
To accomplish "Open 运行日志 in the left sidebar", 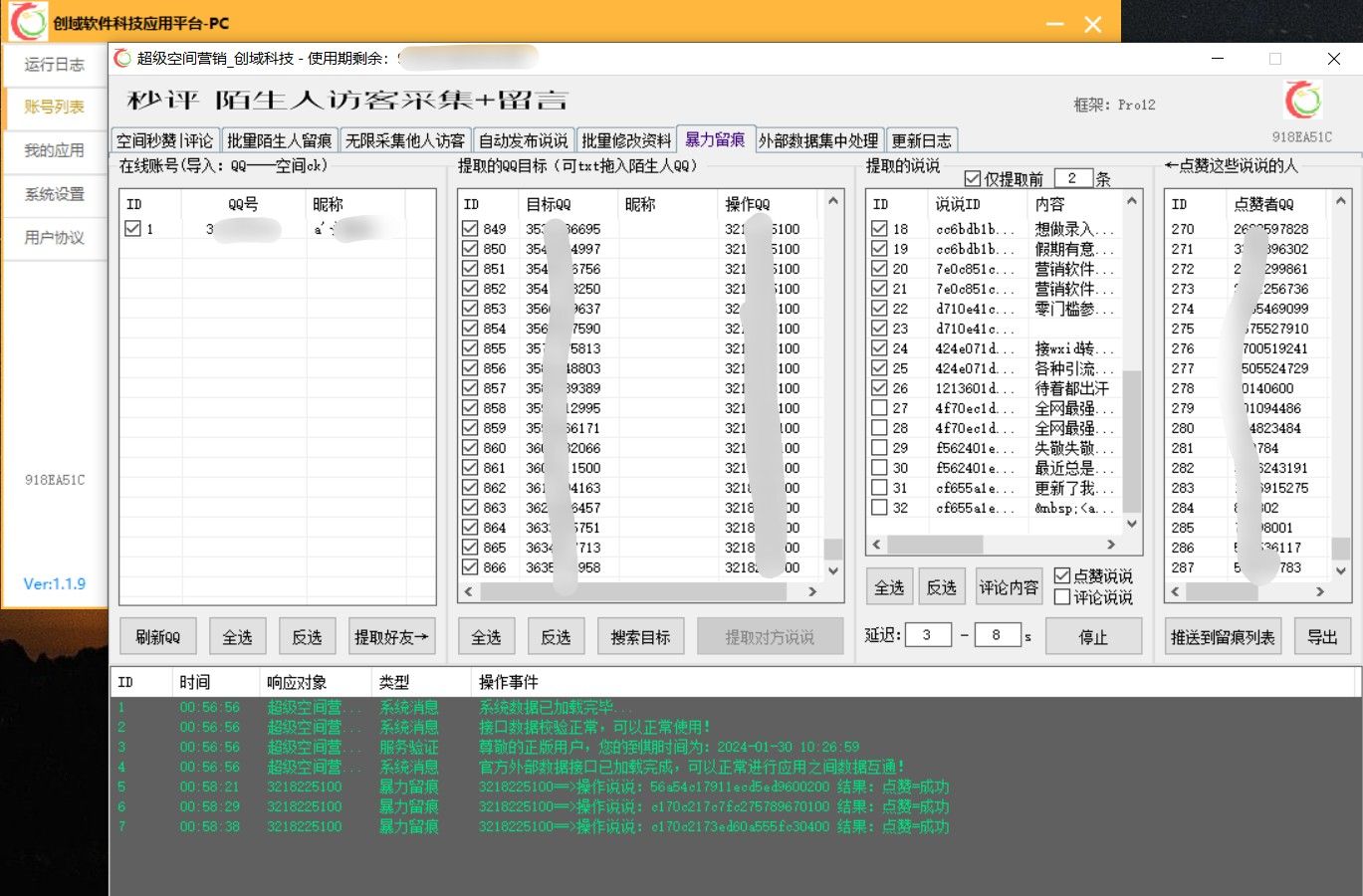I will pyautogui.click(x=55, y=65).
